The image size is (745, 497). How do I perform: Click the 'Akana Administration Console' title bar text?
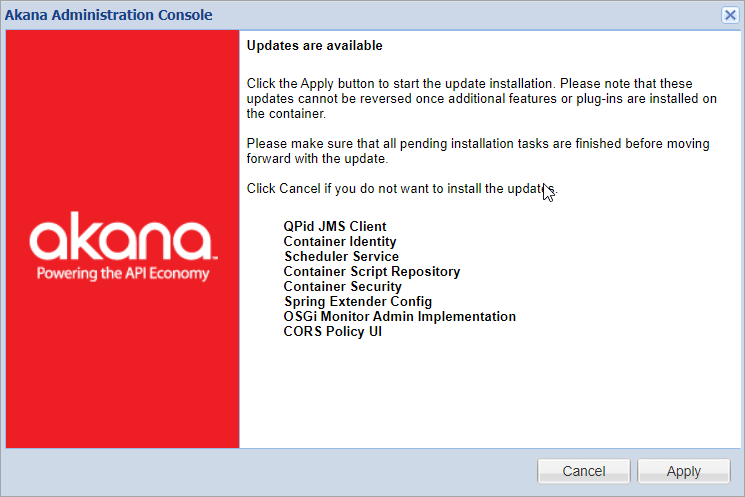click(x=109, y=15)
